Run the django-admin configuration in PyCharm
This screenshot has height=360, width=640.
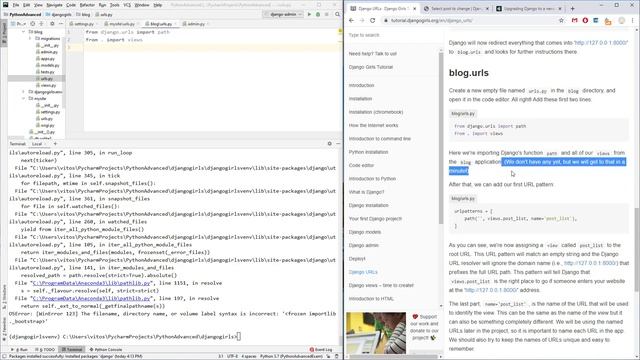[309, 14]
